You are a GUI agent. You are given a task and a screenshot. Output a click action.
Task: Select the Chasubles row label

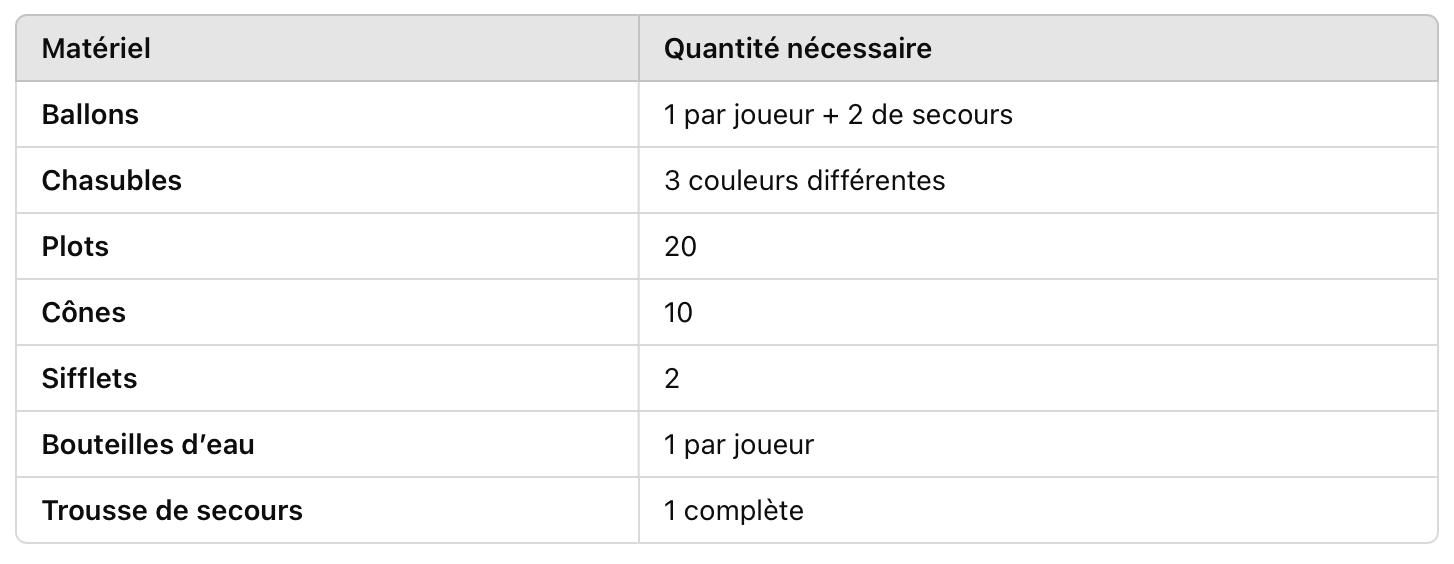click(x=112, y=181)
